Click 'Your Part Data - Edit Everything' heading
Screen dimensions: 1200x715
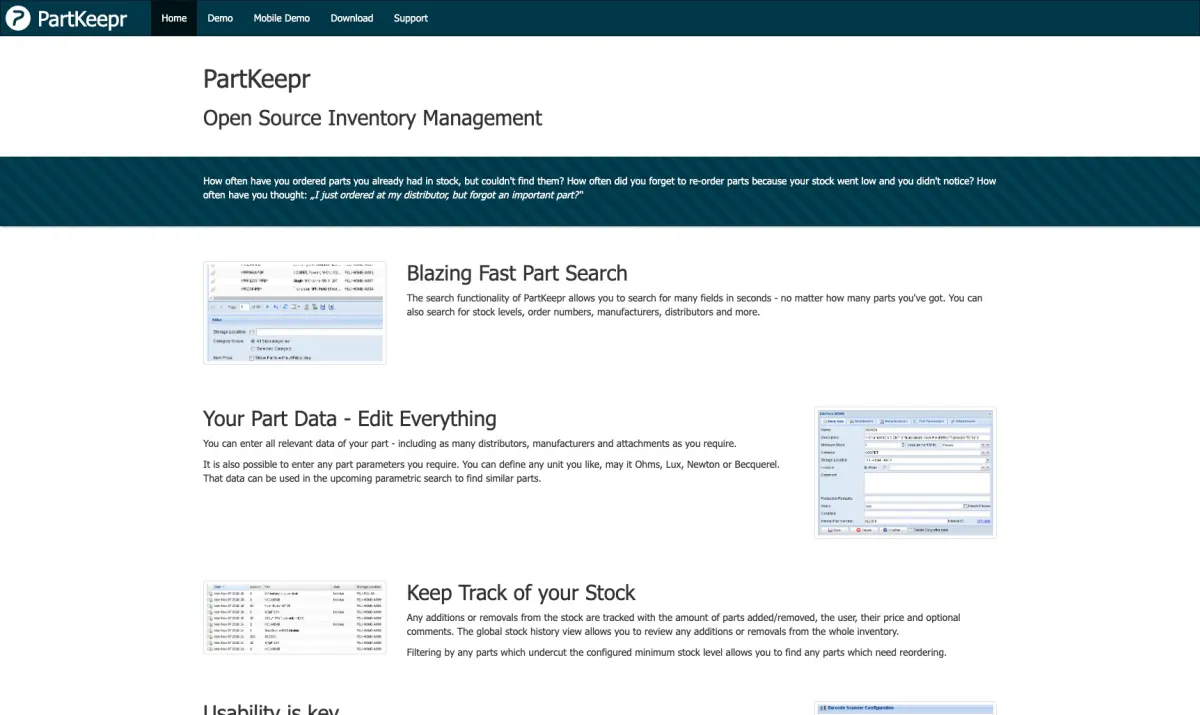[350, 419]
